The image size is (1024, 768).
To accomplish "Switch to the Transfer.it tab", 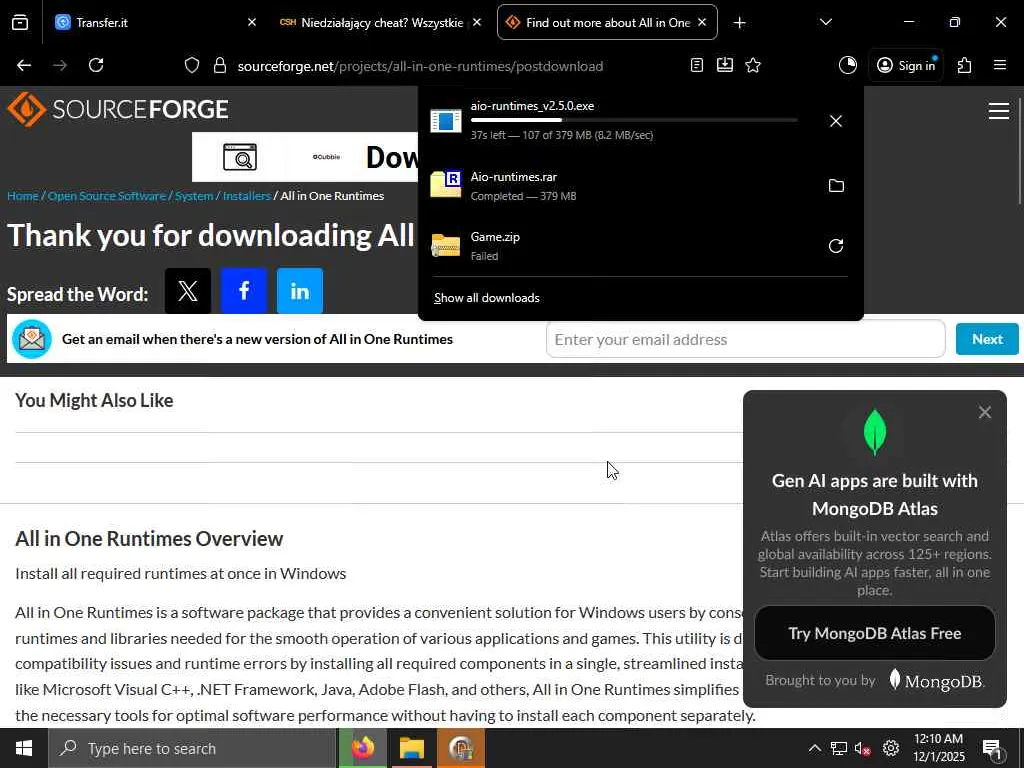I will [155, 22].
